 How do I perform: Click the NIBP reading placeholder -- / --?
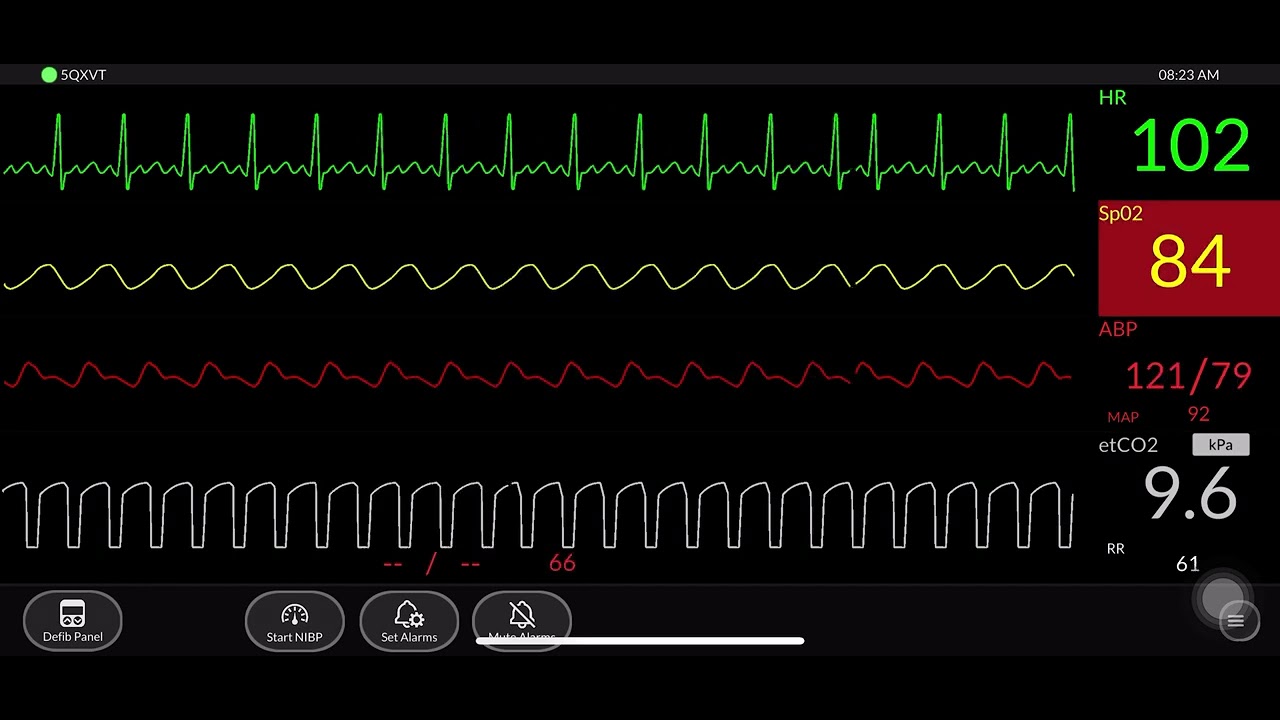pos(431,564)
